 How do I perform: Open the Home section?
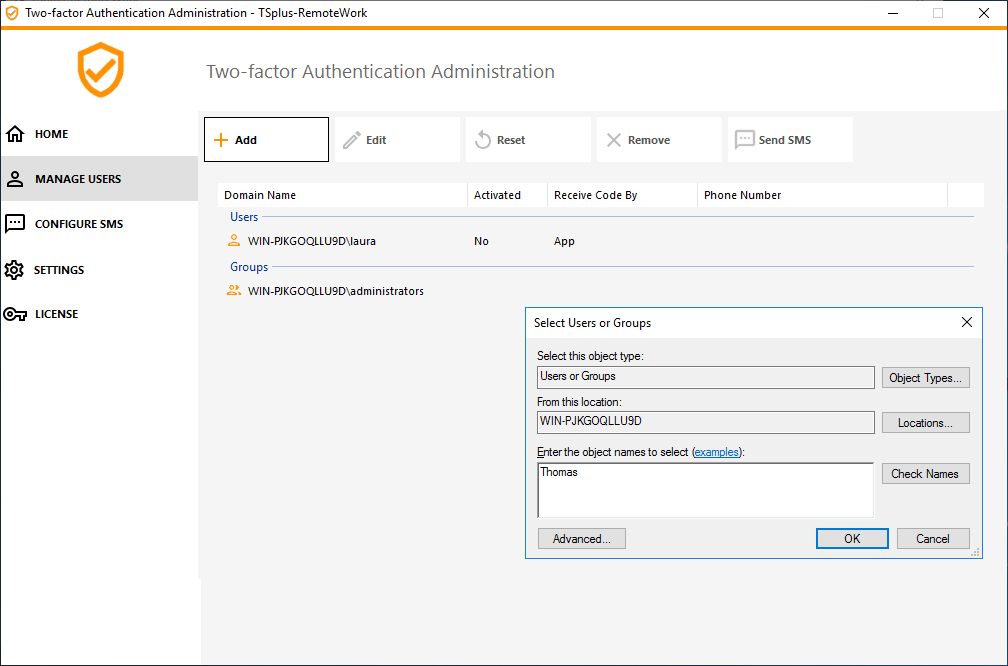(51, 134)
